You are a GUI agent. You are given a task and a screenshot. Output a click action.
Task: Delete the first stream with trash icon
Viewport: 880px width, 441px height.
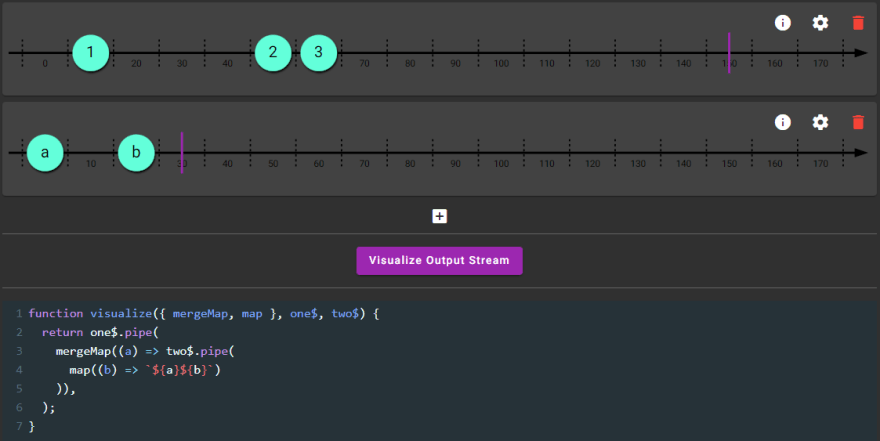click(858, 22)
